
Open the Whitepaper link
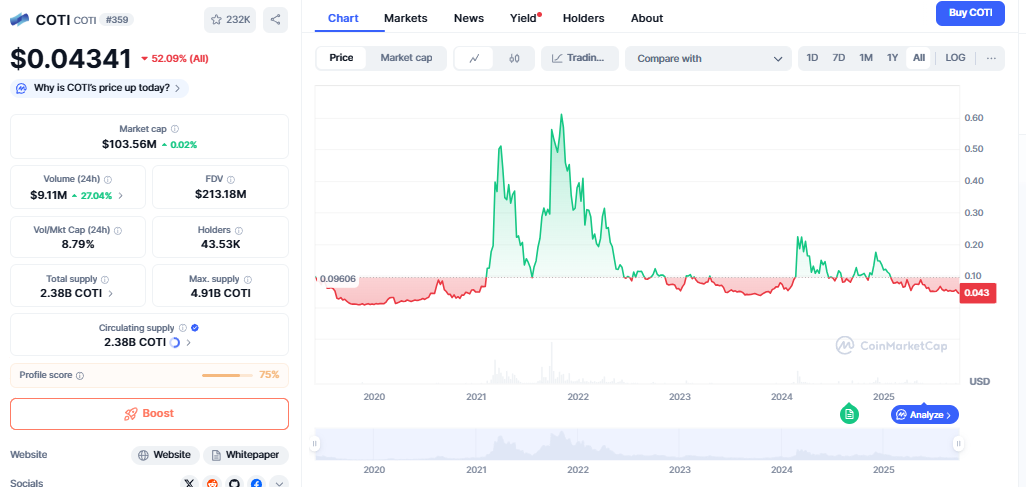246,455
